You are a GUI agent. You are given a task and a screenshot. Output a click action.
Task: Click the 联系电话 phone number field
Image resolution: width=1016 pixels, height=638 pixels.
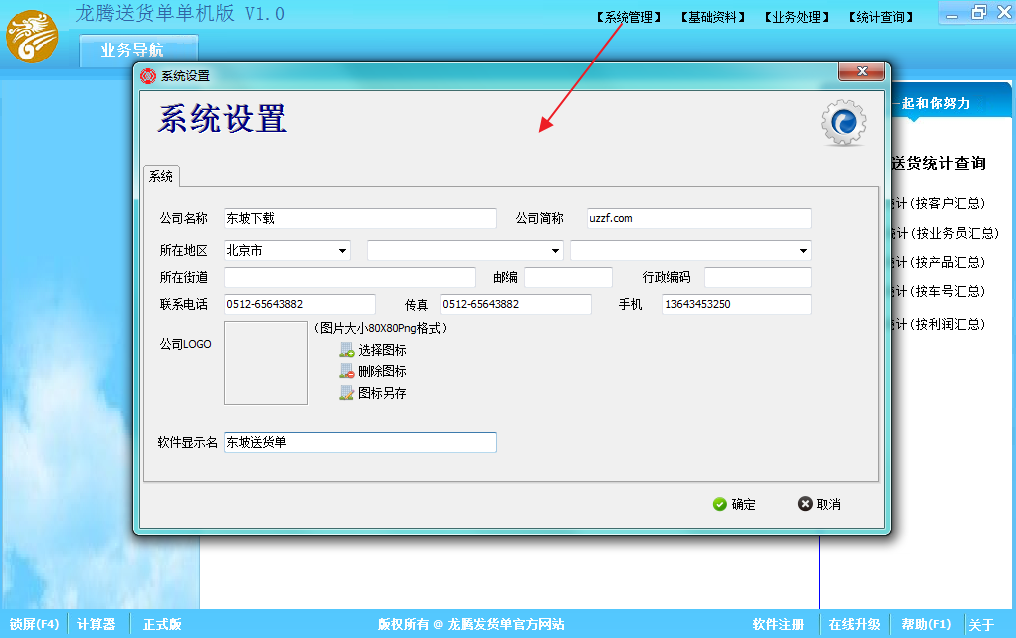coord(299,304)
